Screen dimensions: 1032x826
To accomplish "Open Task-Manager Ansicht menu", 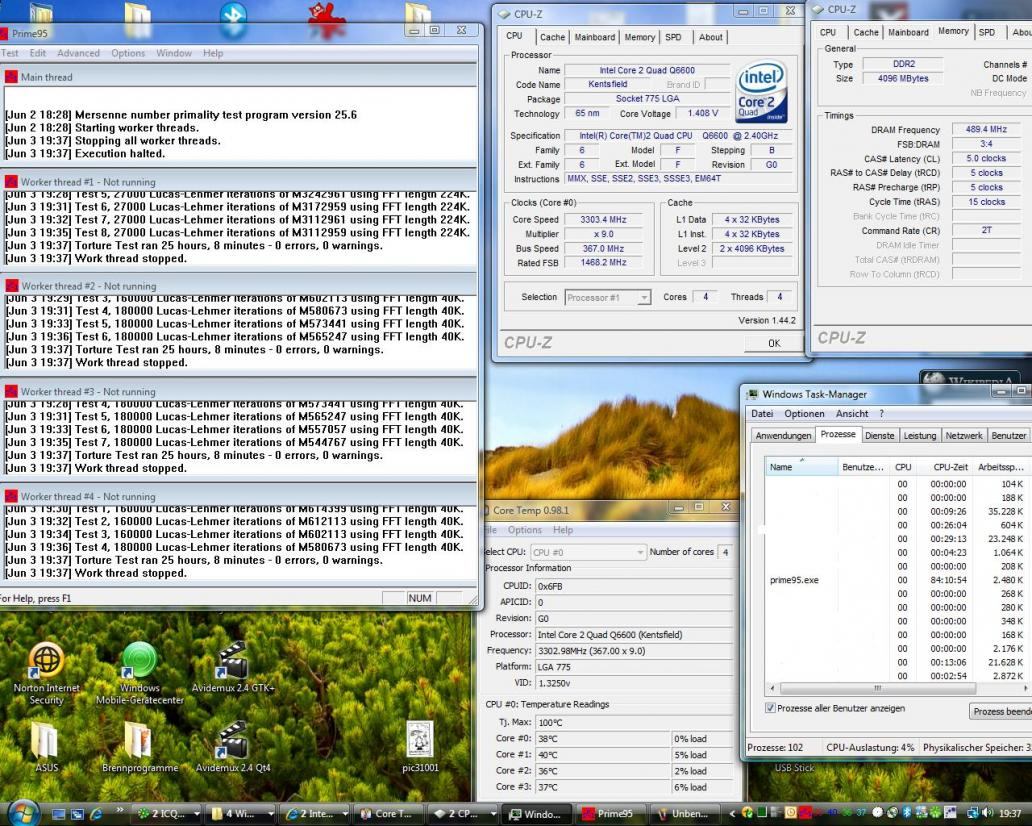I will [x=852, y=414].
